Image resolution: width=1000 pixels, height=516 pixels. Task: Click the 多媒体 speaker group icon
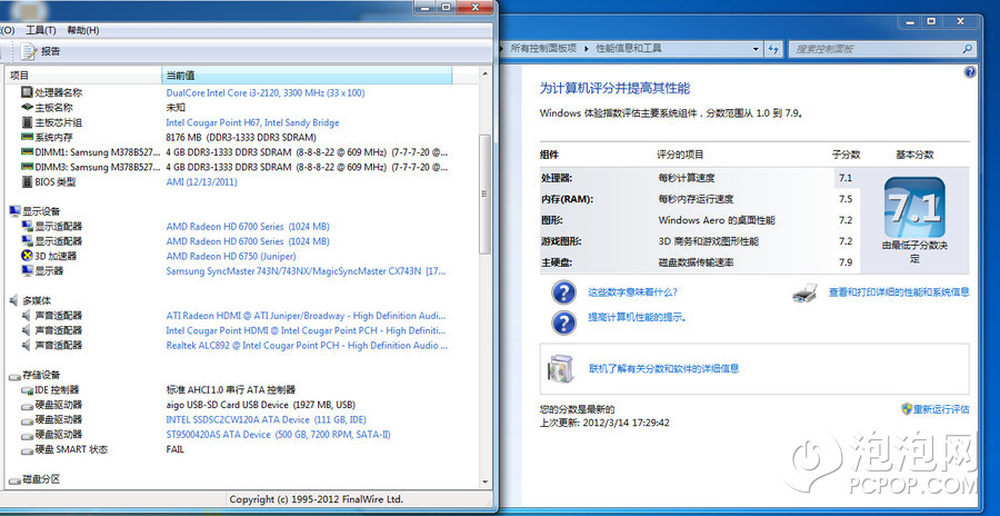[x=15, y=300]
